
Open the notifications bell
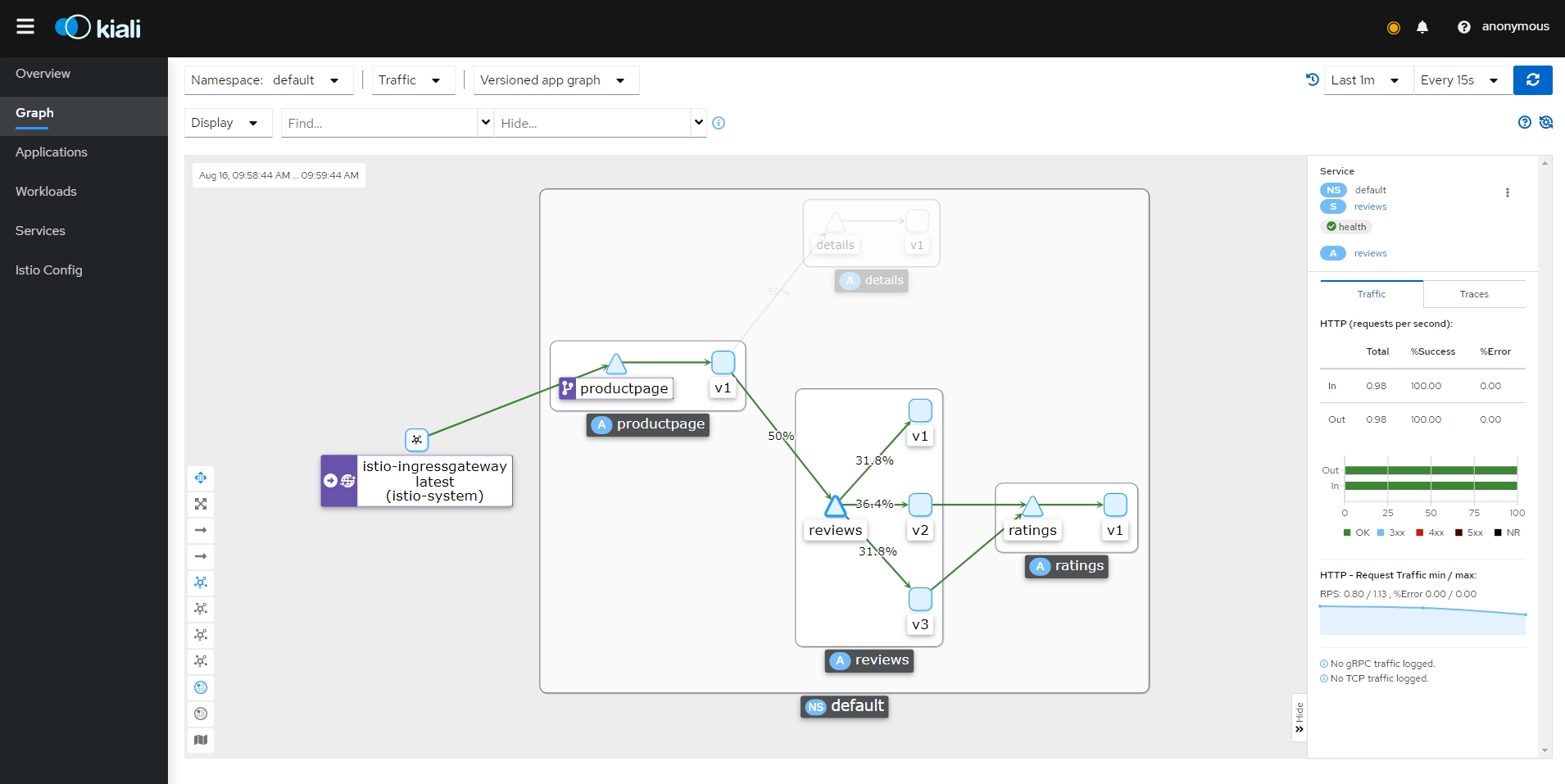coord(1422,27)
